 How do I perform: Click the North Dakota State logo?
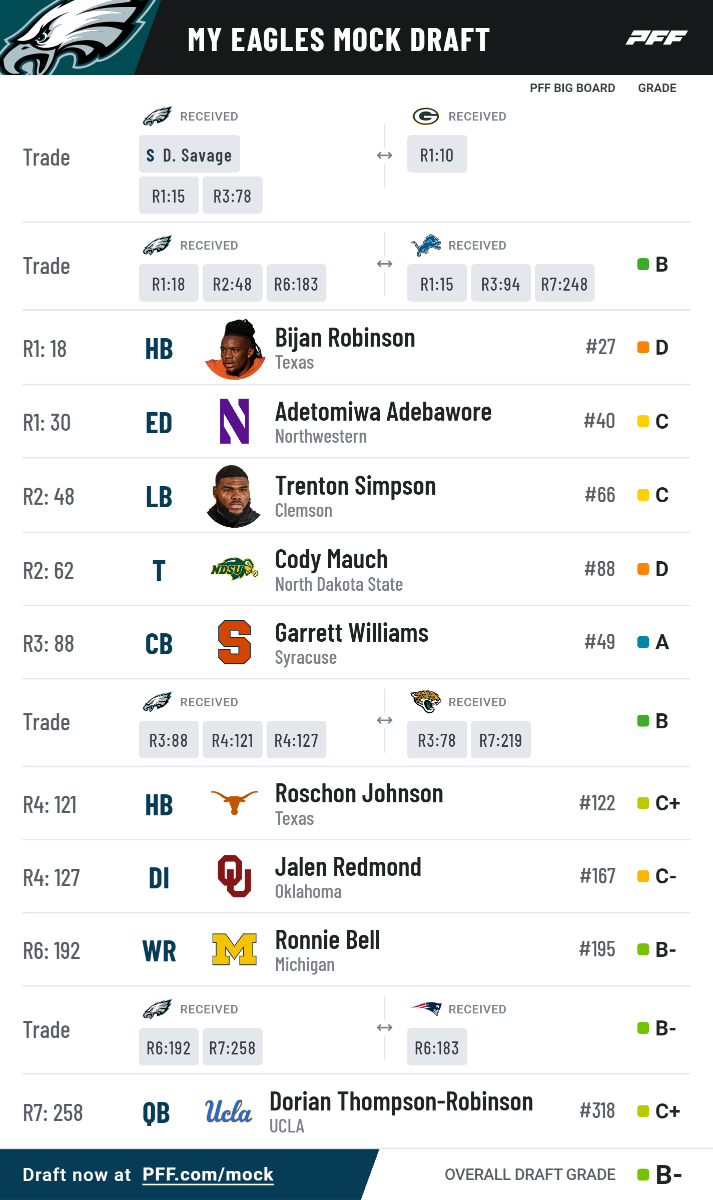(234, 569)
